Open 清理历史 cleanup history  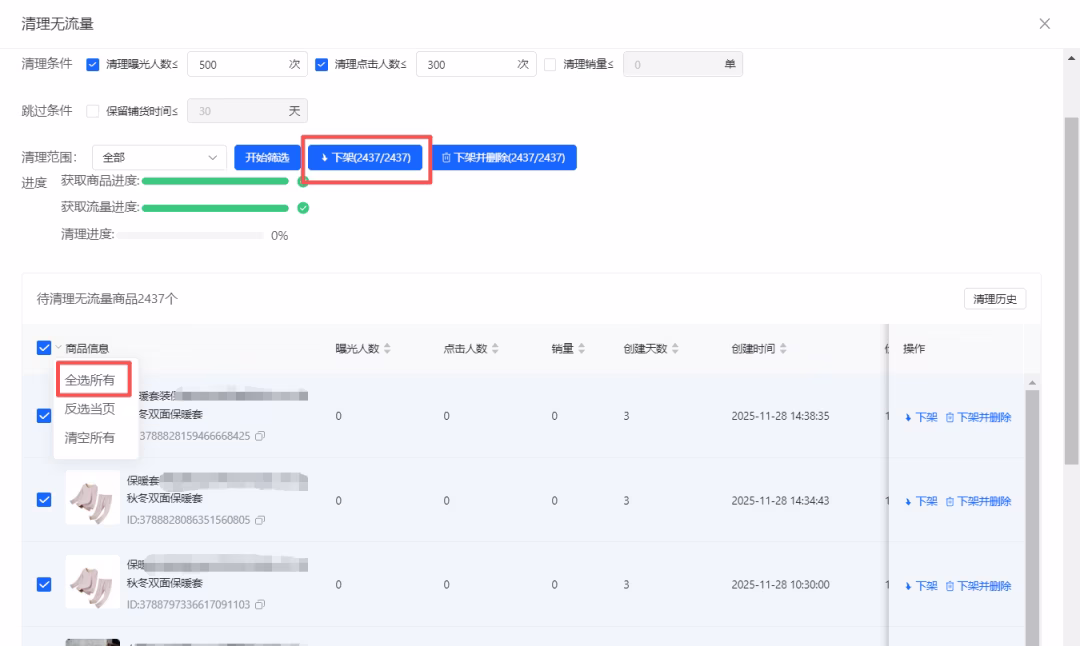[x=994, y=300]
